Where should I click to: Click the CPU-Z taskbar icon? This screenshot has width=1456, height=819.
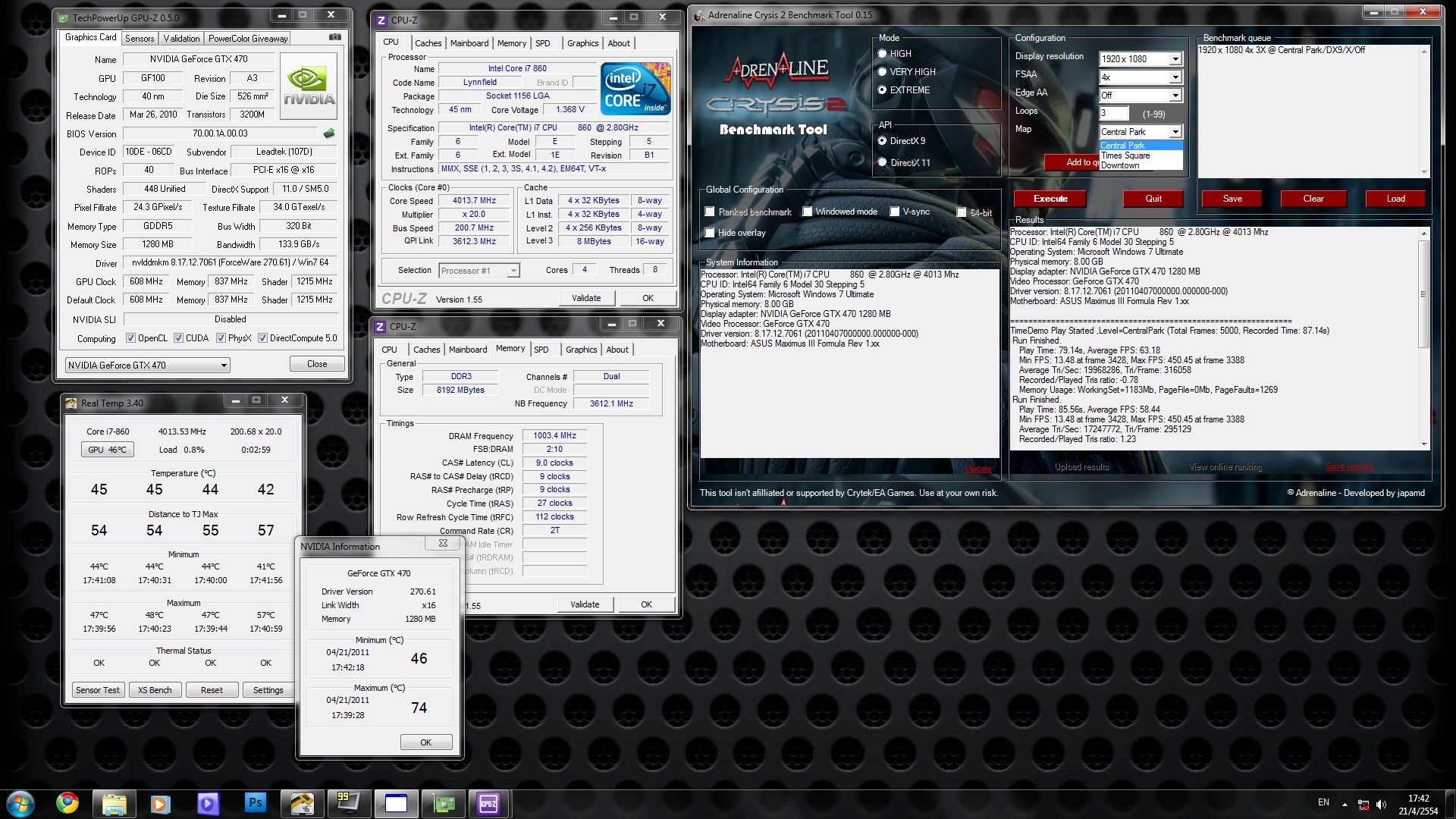[x=488, y=803]
